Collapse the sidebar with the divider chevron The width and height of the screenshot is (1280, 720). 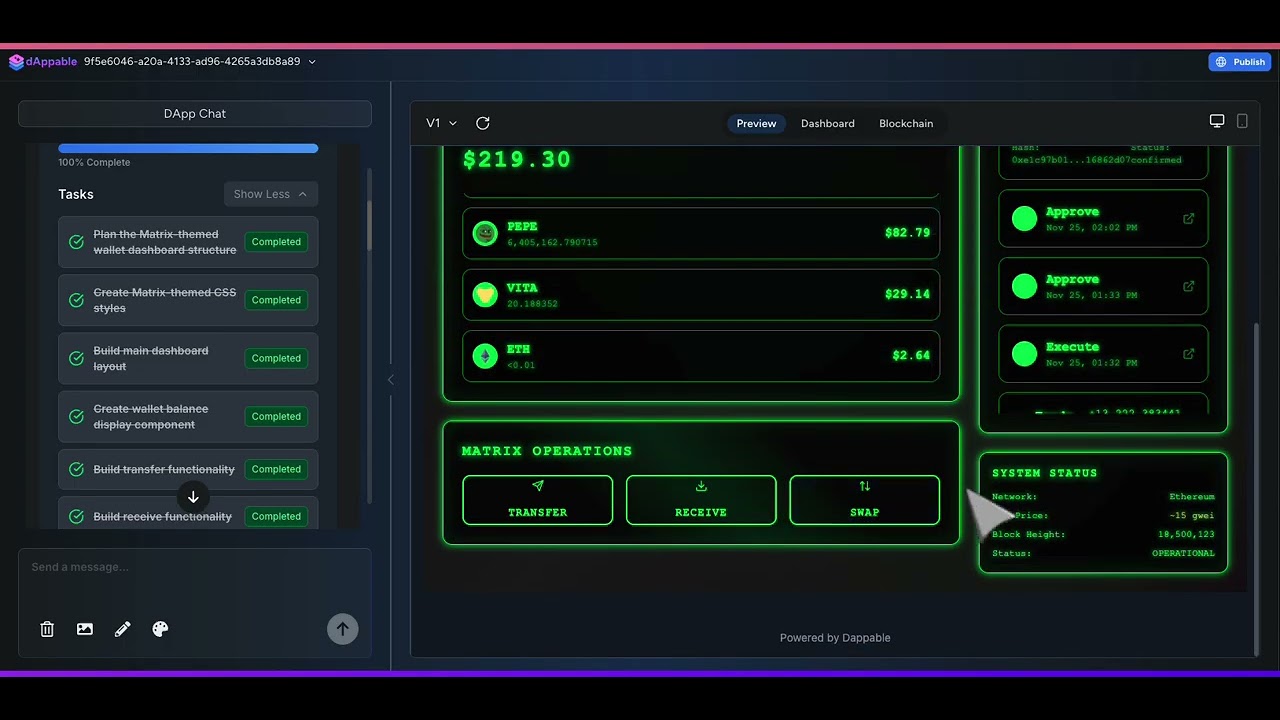pos(391,380)
